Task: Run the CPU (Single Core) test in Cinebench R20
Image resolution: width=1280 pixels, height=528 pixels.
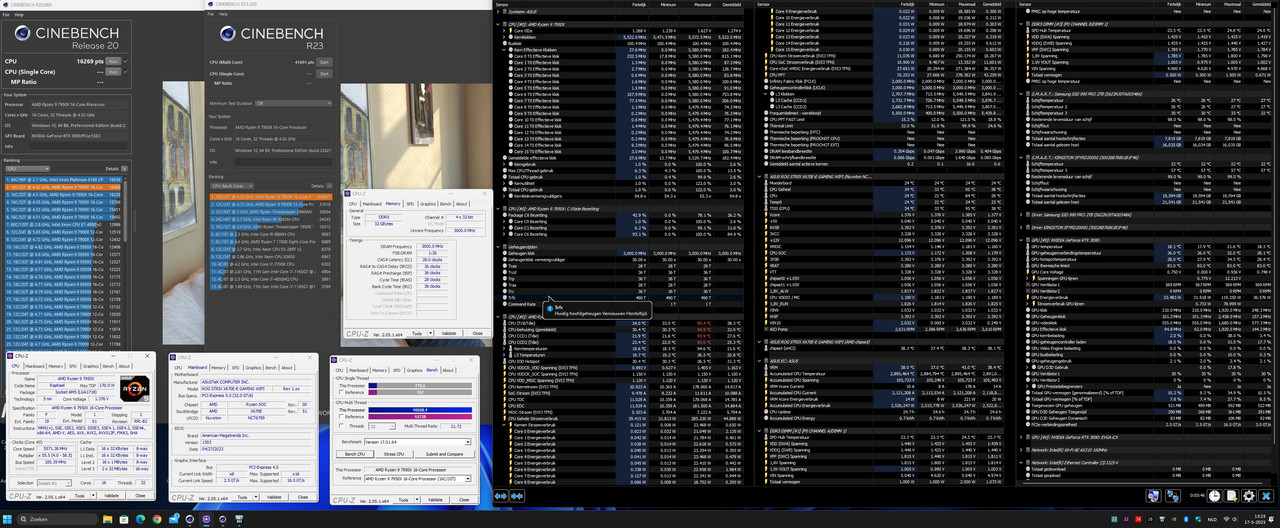Action: pos(112,72)
